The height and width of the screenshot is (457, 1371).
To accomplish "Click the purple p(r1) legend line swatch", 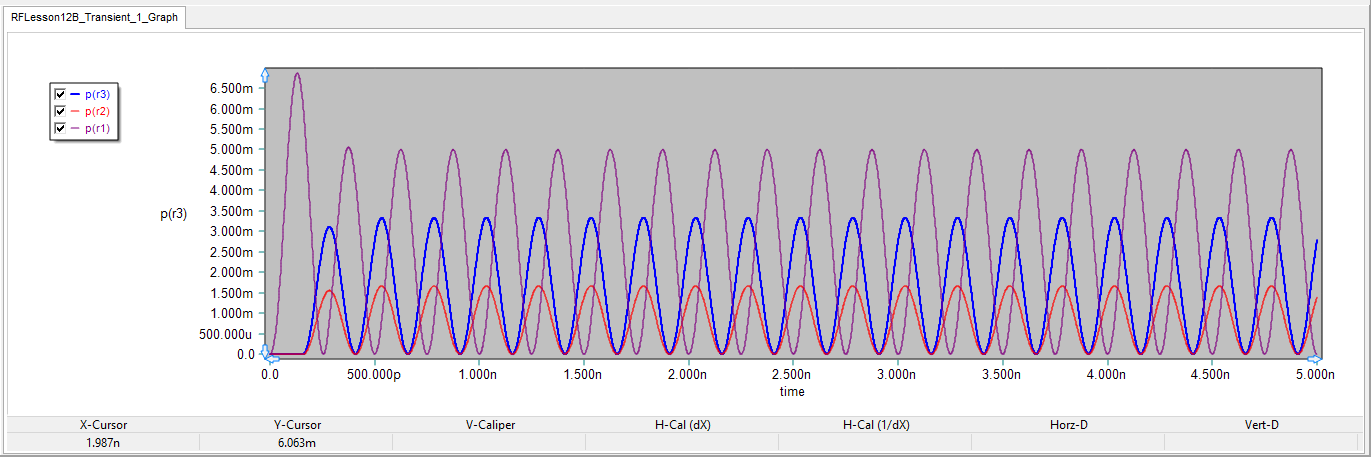I will tap(76, 128).
